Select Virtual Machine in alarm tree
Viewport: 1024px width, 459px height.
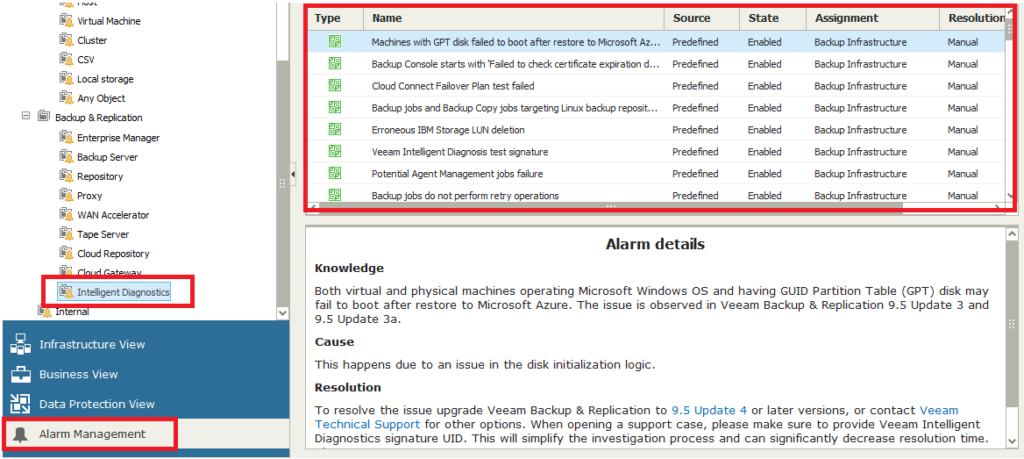[x=108, y=21]
